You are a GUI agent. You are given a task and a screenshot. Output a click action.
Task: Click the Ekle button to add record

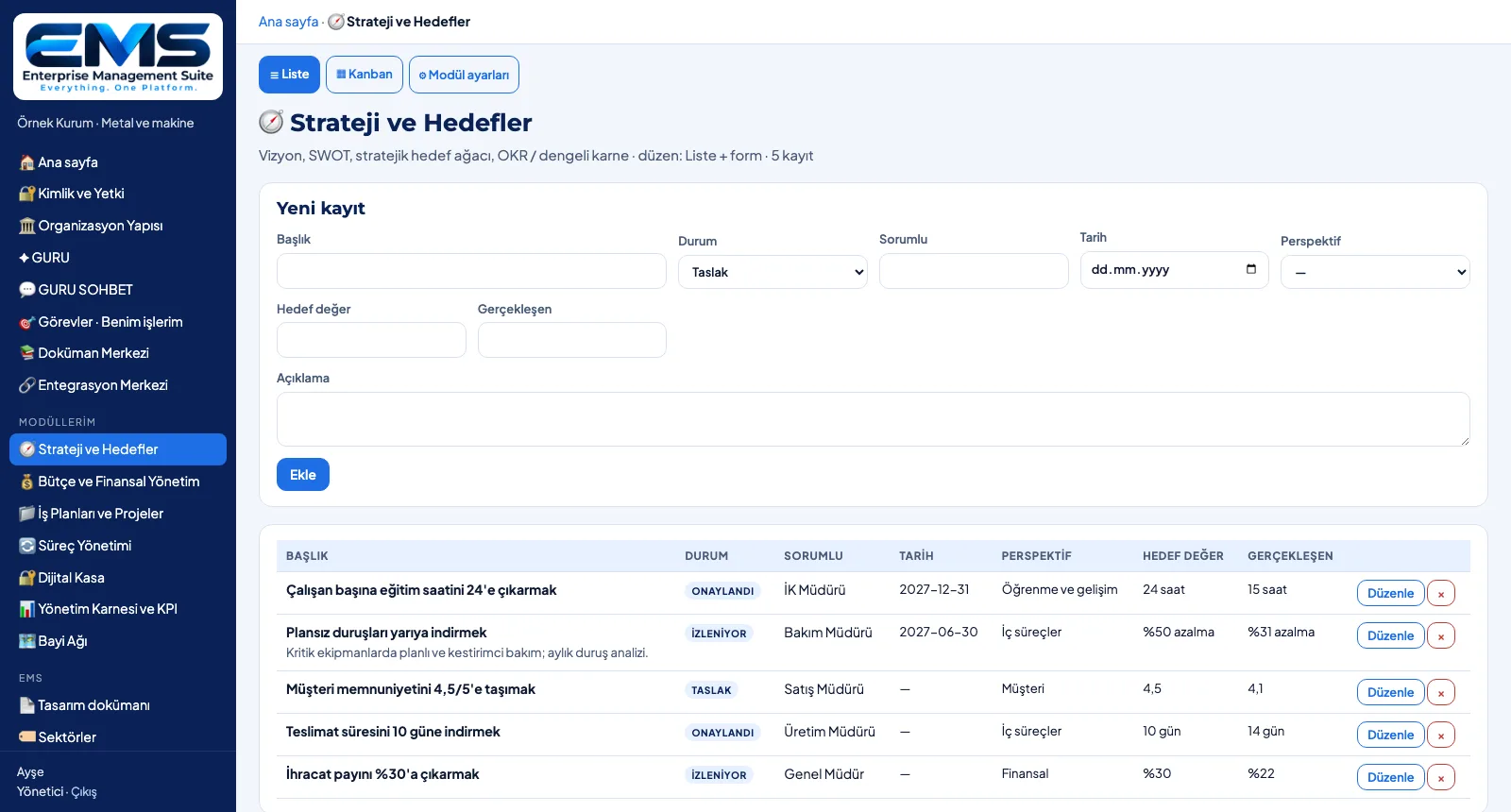[x=303, y=475]
